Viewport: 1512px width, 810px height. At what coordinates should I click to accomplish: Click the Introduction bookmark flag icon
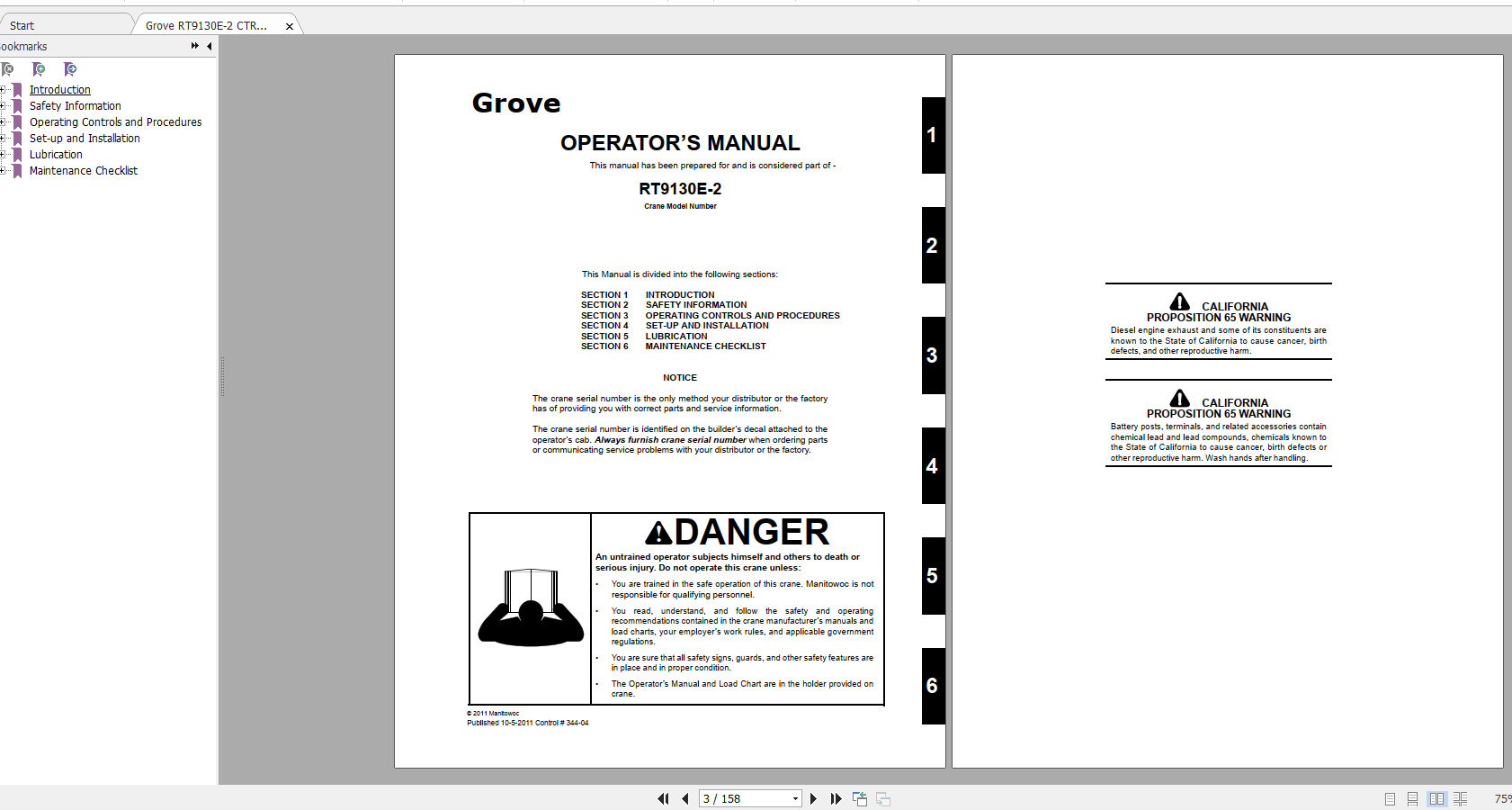(x=17, y=90)
